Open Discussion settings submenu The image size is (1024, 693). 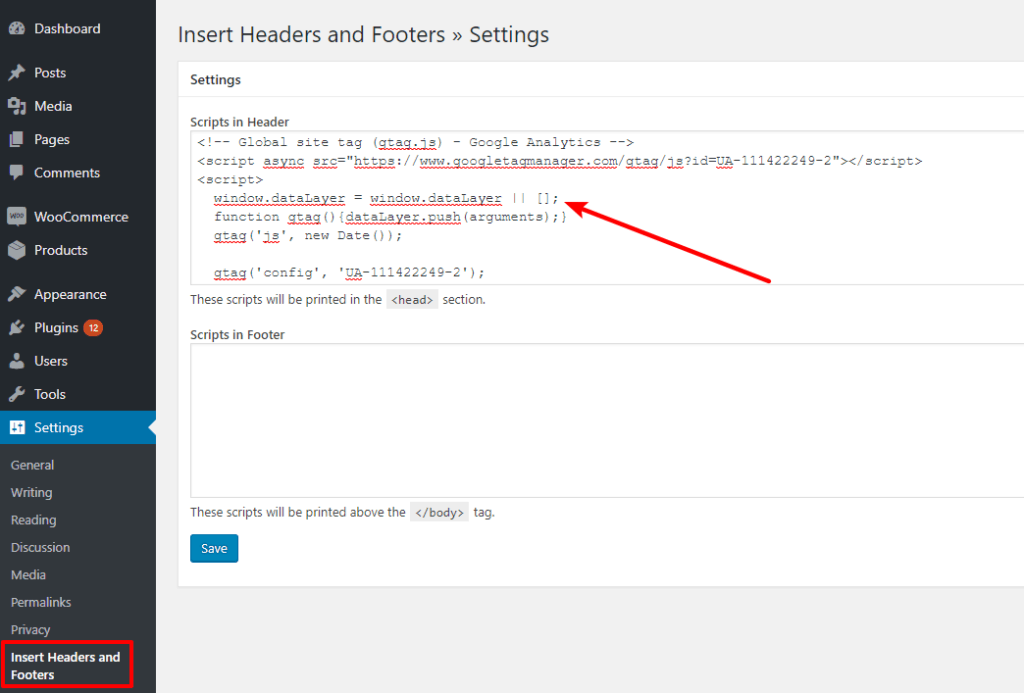[x=40, y=547]
